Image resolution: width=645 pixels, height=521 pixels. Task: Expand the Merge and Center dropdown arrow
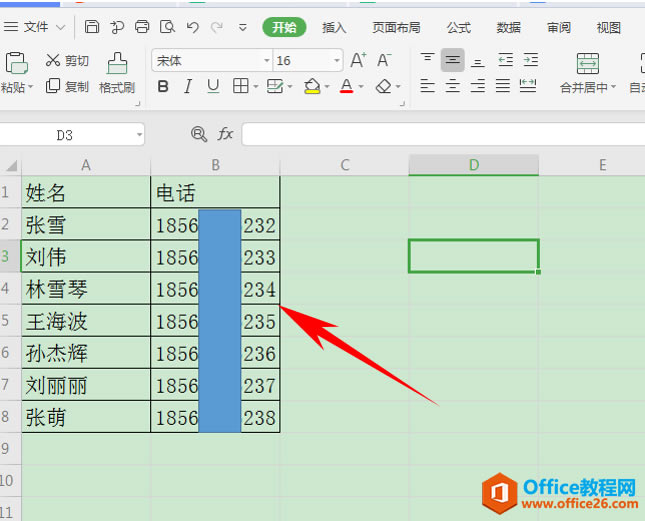(613, 87)
